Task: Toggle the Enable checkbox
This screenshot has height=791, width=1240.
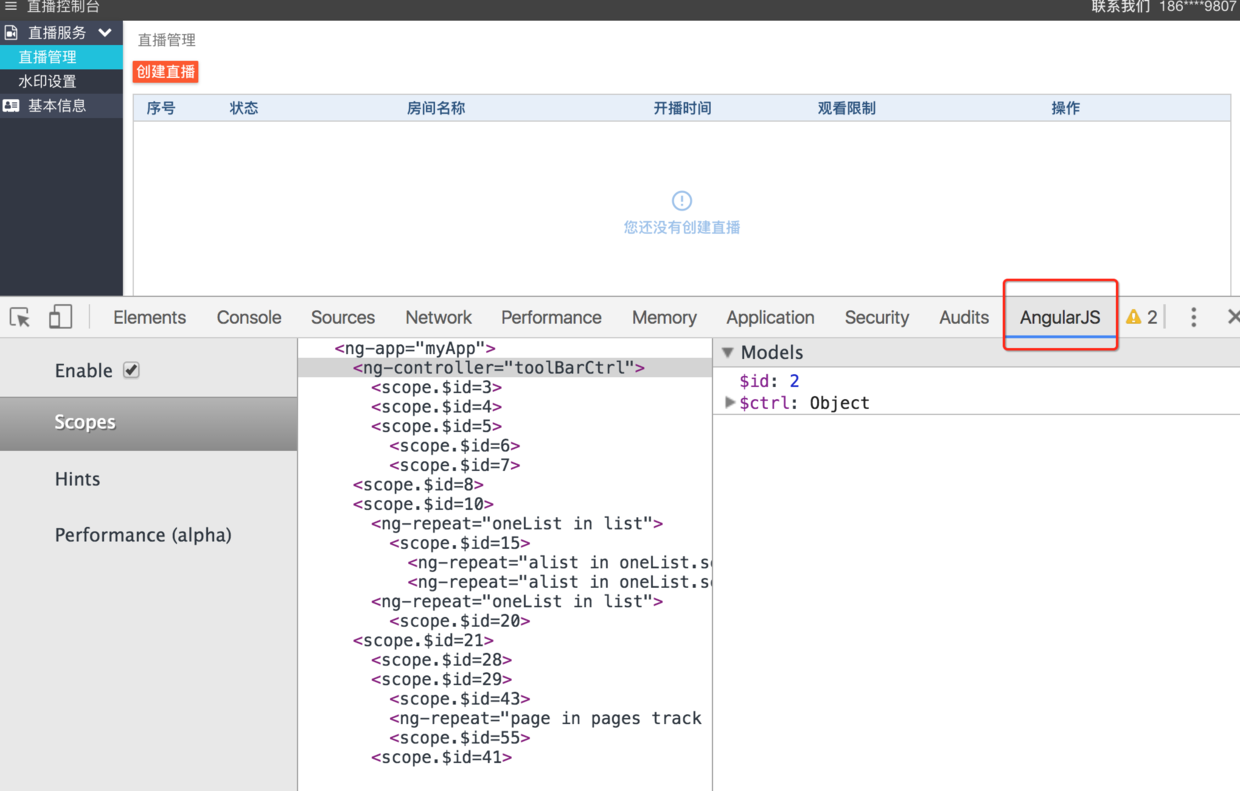Action: click(131, 370)
